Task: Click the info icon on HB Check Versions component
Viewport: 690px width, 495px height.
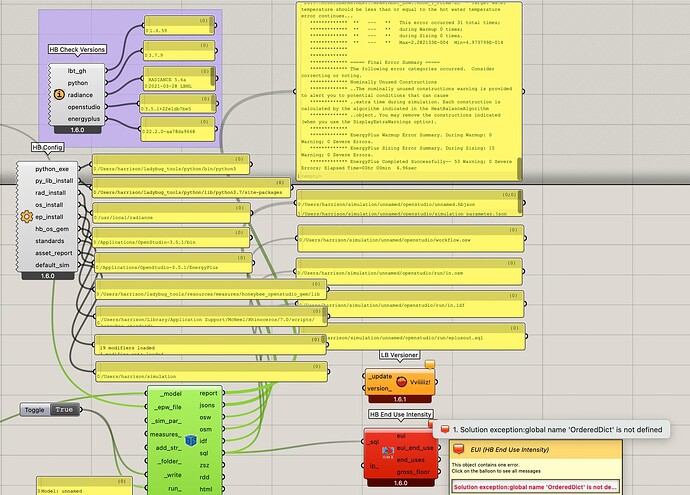Action: [59, 94]
